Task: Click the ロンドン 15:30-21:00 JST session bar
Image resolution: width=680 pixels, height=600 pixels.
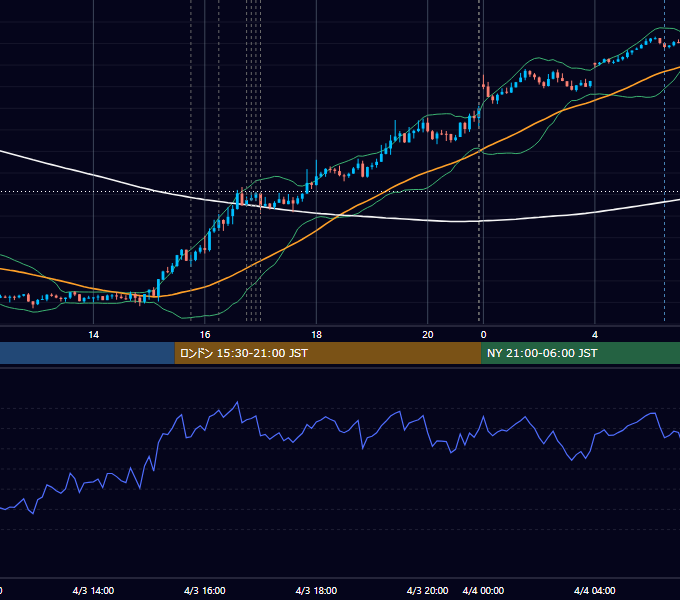Action: tap(328, 353)
